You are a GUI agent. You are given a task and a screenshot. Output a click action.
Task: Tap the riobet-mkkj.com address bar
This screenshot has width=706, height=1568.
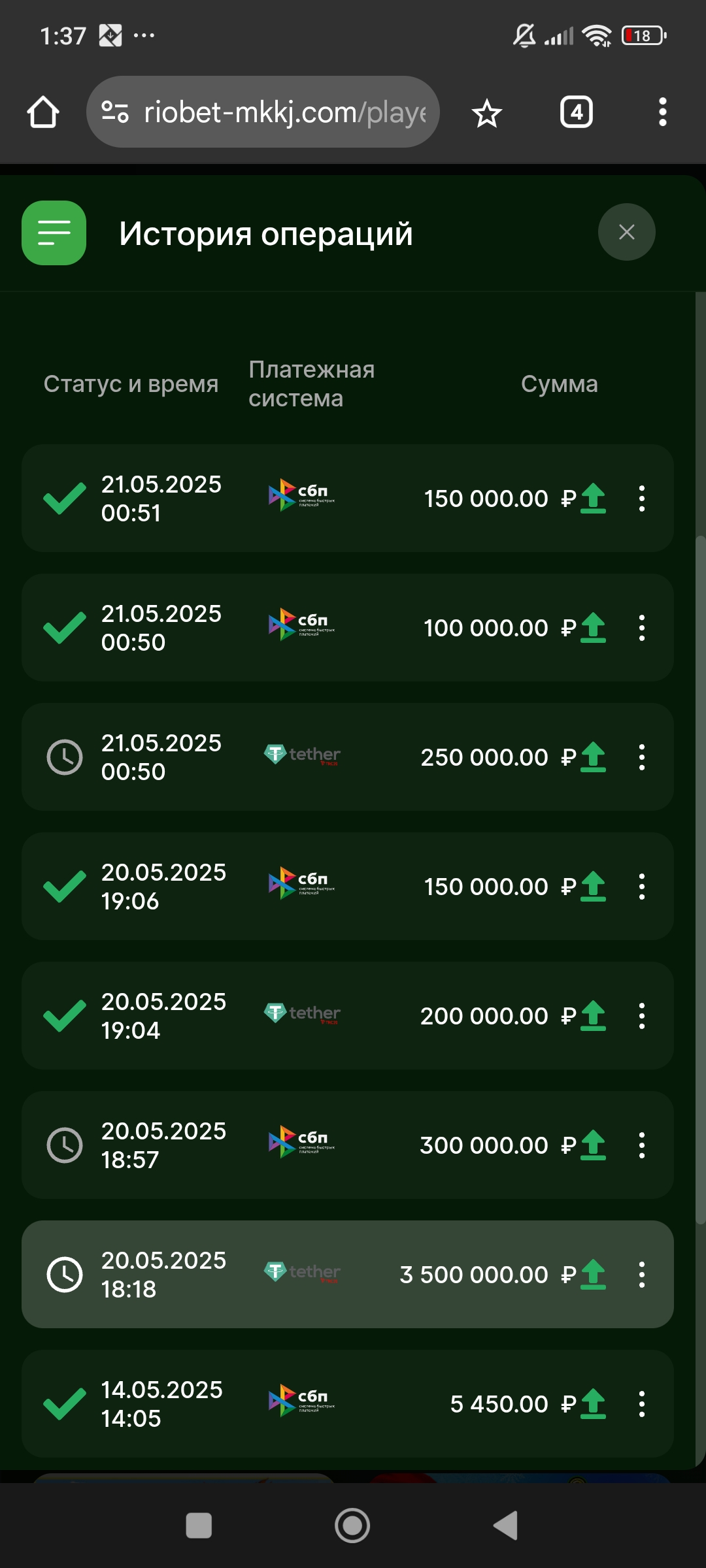pyautogui.click(x=284, y=112)
